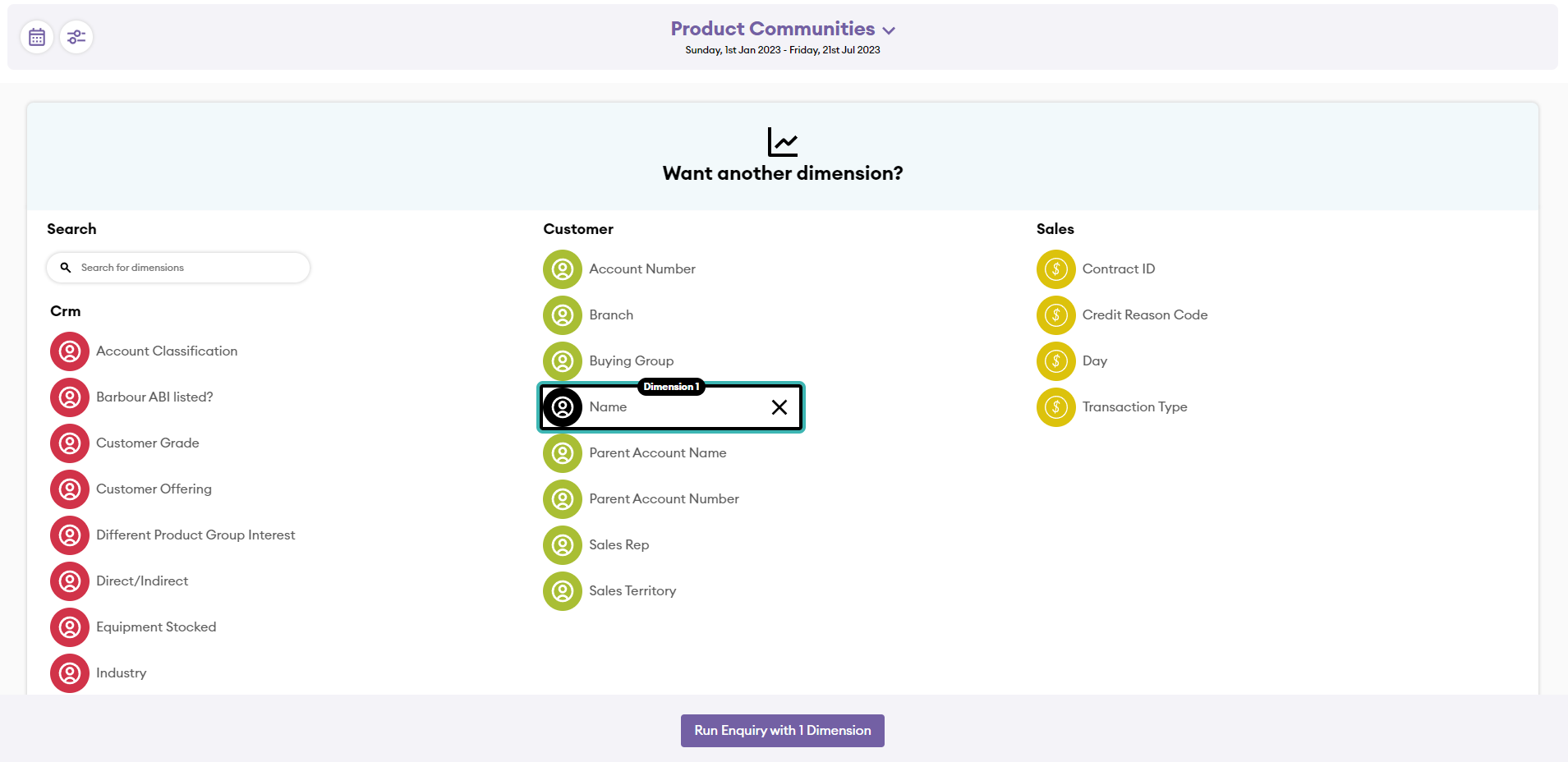Viewport: 1568px width, 762px height.
Task: Click the Transaction Type dollar icon
Action: coord(1055,407)
